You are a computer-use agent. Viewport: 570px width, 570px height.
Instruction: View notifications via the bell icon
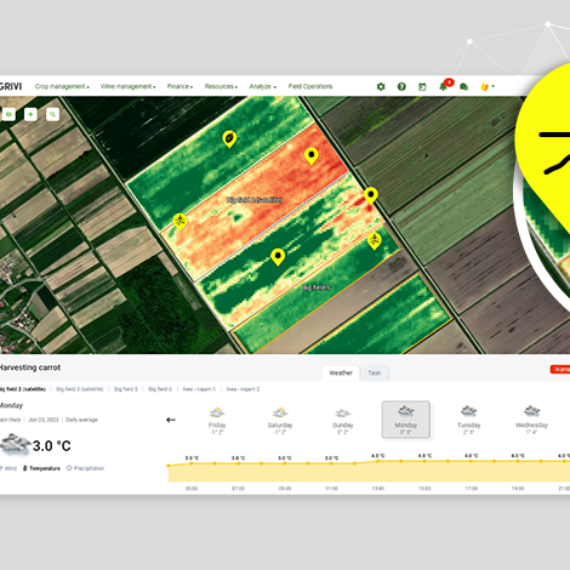(443, 87)
